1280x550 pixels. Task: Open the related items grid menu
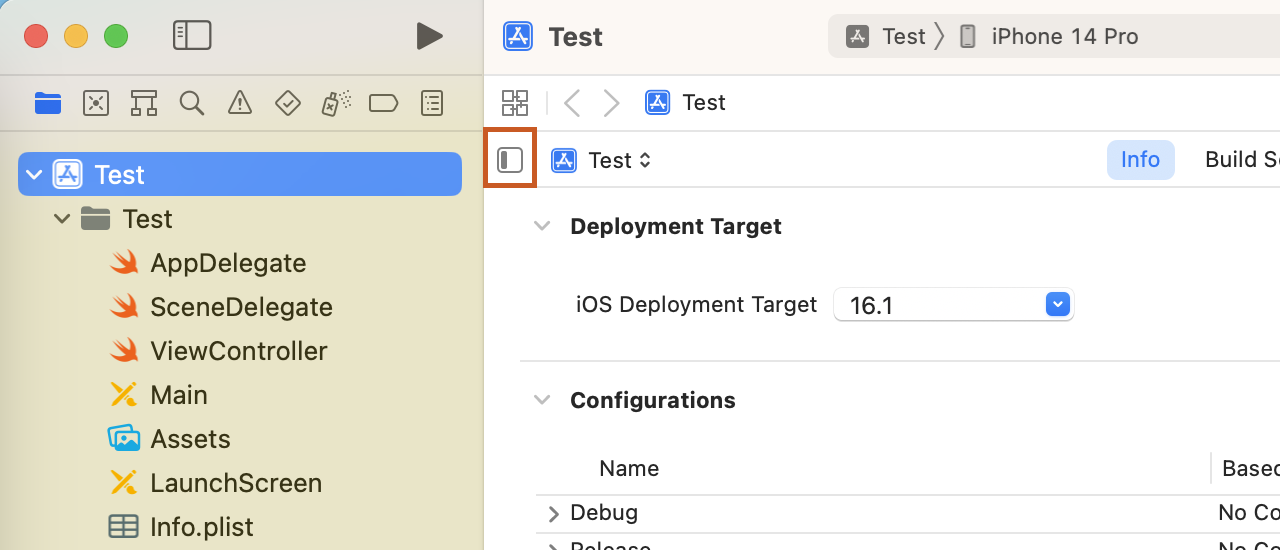point(515,103)
